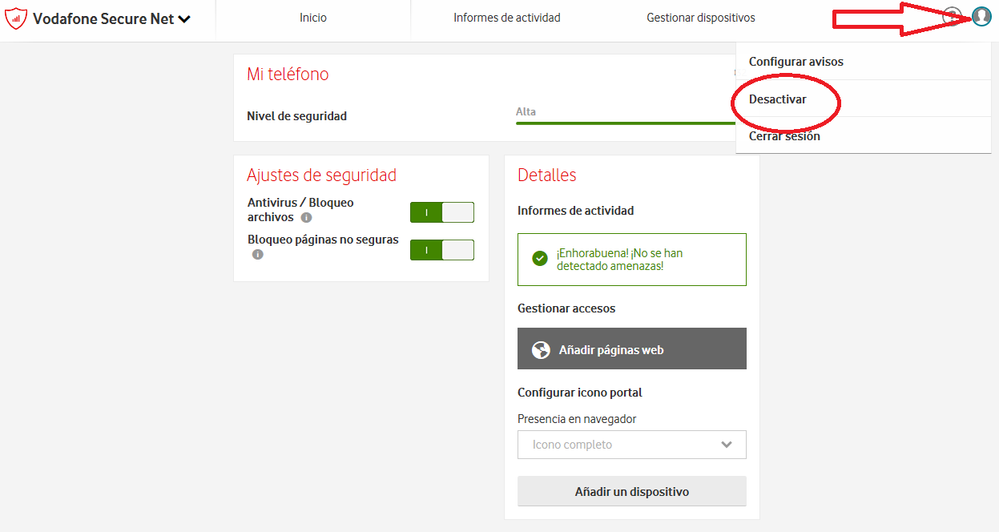Viewport: 999px width, 532px height.
Task: Open the user profile avatar icon
Action: click(981, 17)
